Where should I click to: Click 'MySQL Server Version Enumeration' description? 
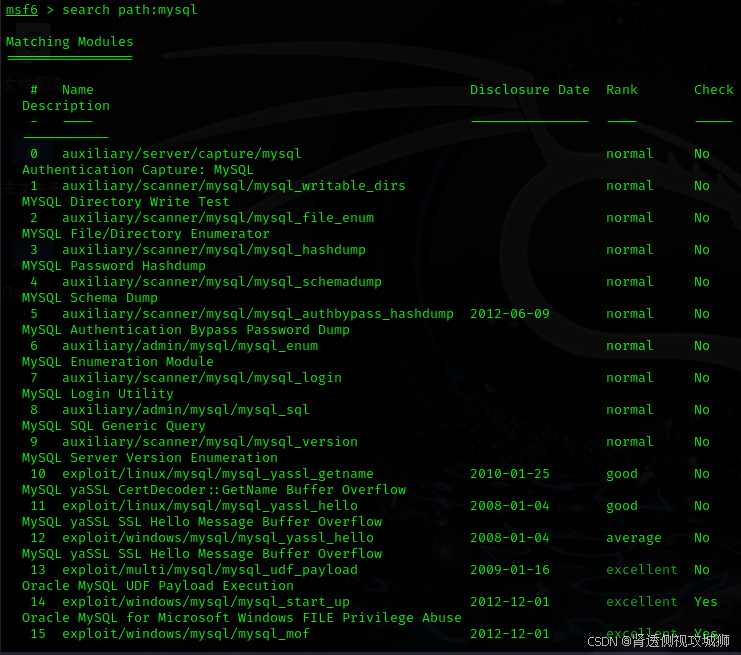click(x=150, y=458)
